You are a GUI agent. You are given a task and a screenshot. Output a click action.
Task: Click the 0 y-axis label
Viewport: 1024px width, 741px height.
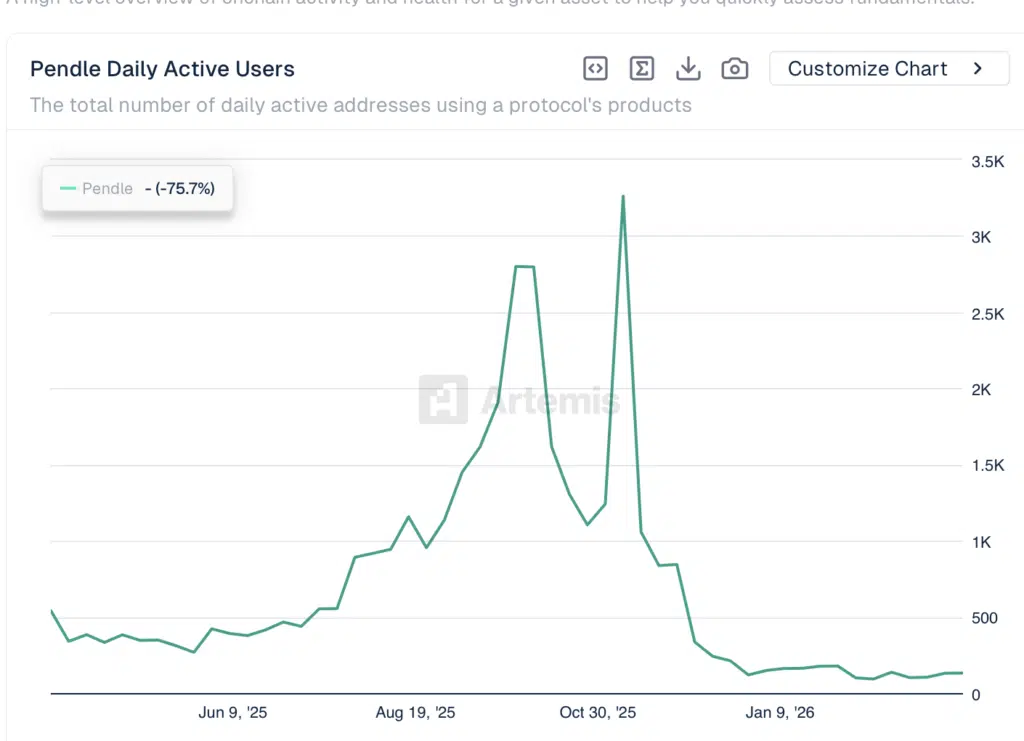976,695
